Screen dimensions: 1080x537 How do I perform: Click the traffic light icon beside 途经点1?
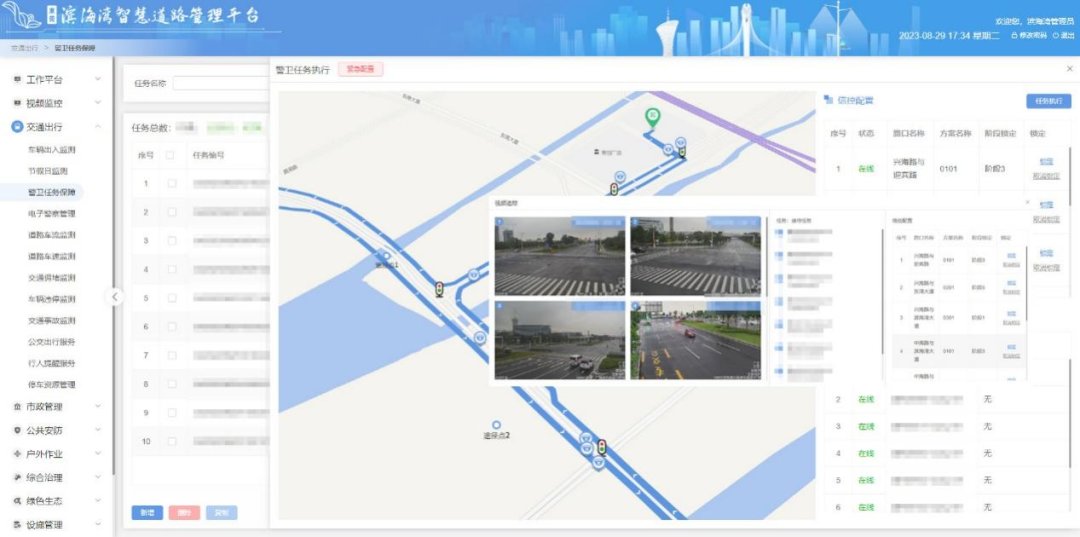[439, 289]
